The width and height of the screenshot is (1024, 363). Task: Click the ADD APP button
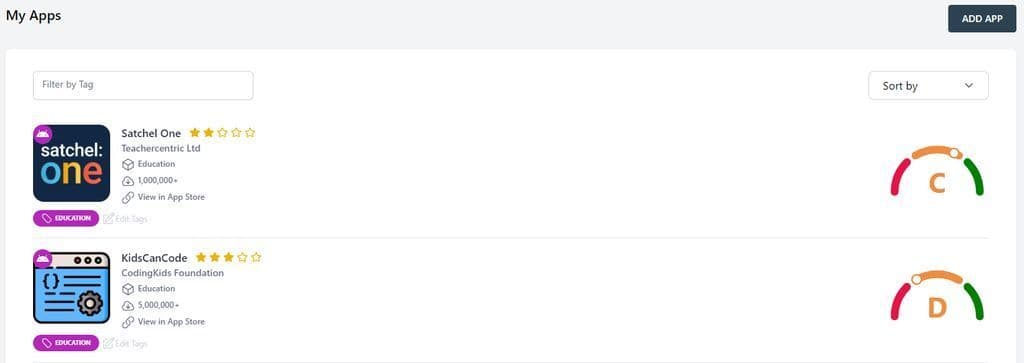pos(982,18)
